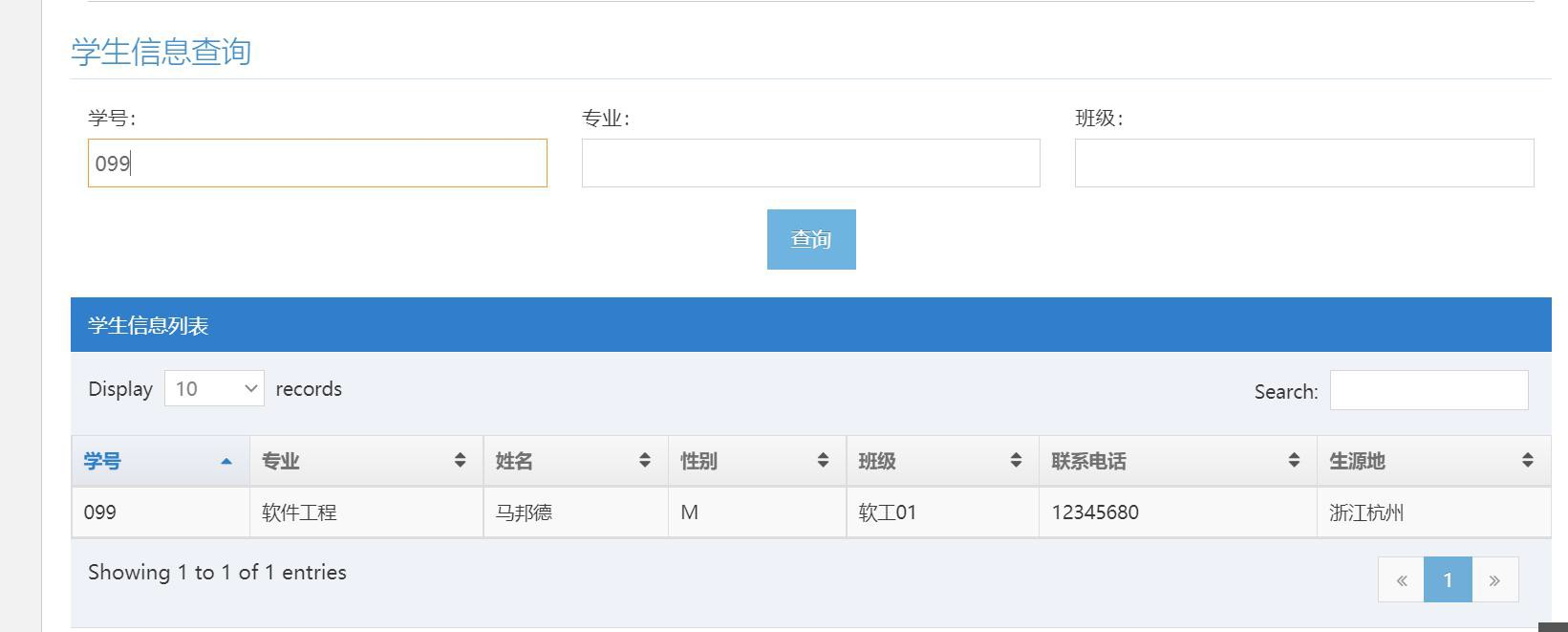Go to next page with » button
Viewport: 1568px width, 632px height.
click(1495, 579)
